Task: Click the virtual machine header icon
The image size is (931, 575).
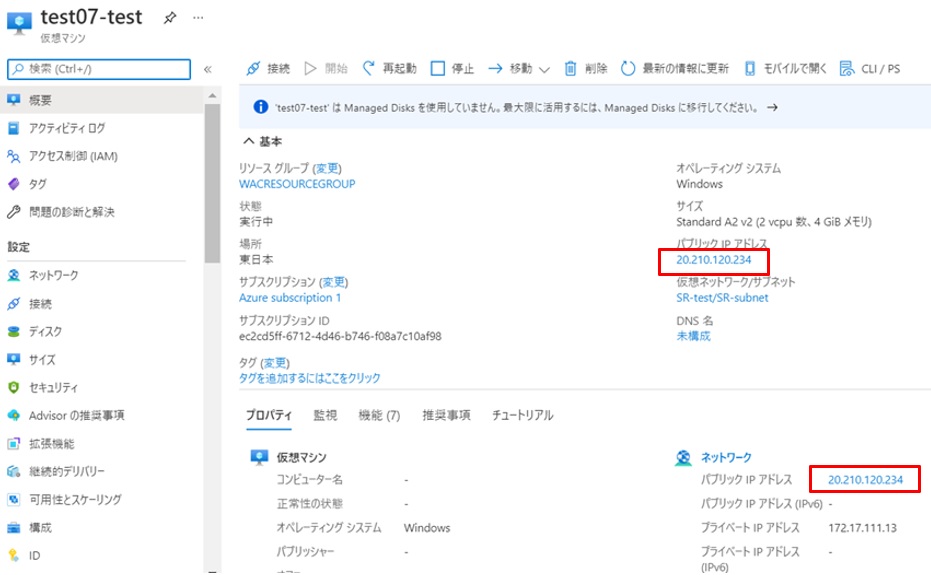Action: [x=19, y=23]
